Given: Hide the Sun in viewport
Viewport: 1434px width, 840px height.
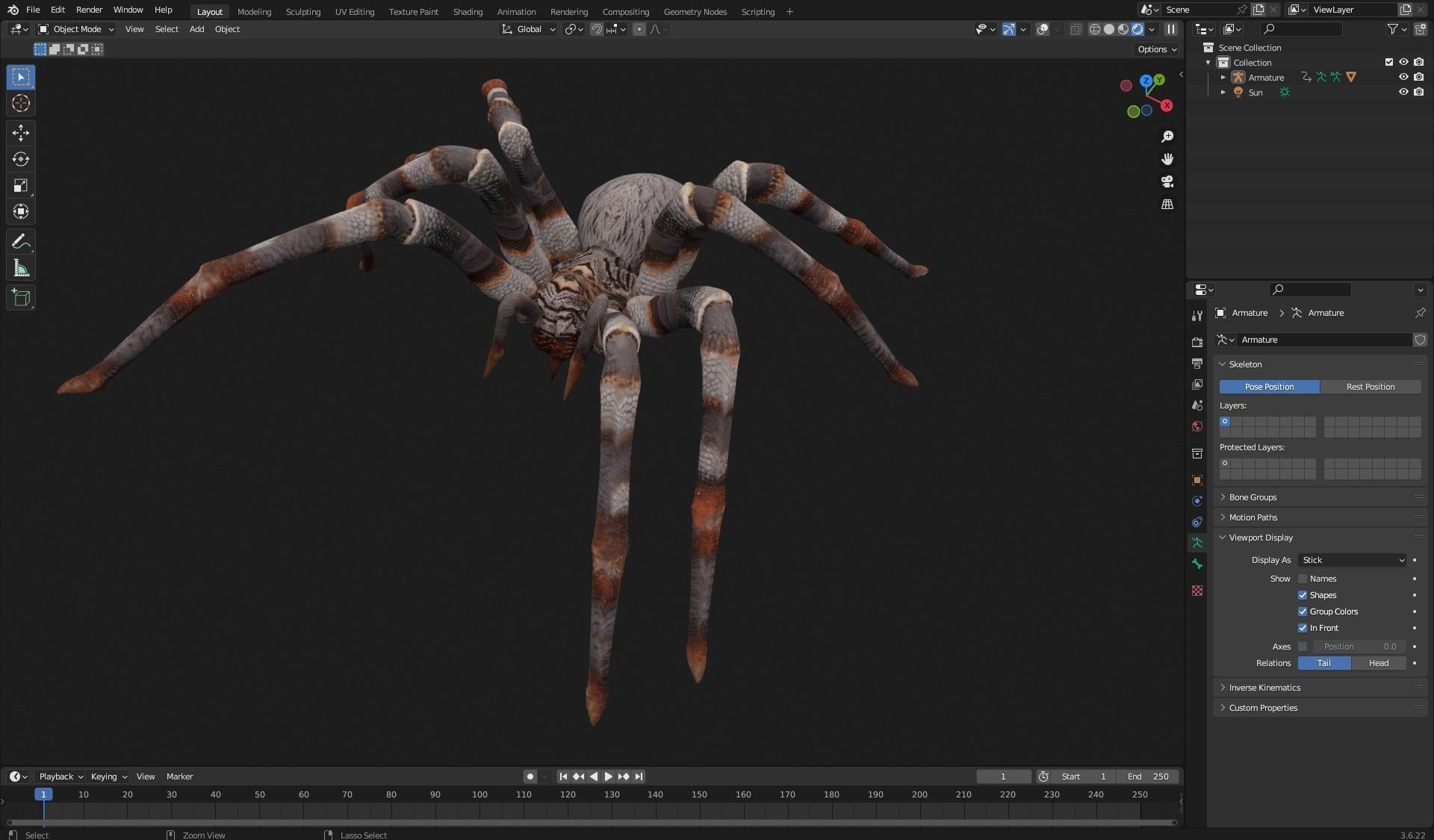Looking at the screenshot, I should click(1403, 92).
